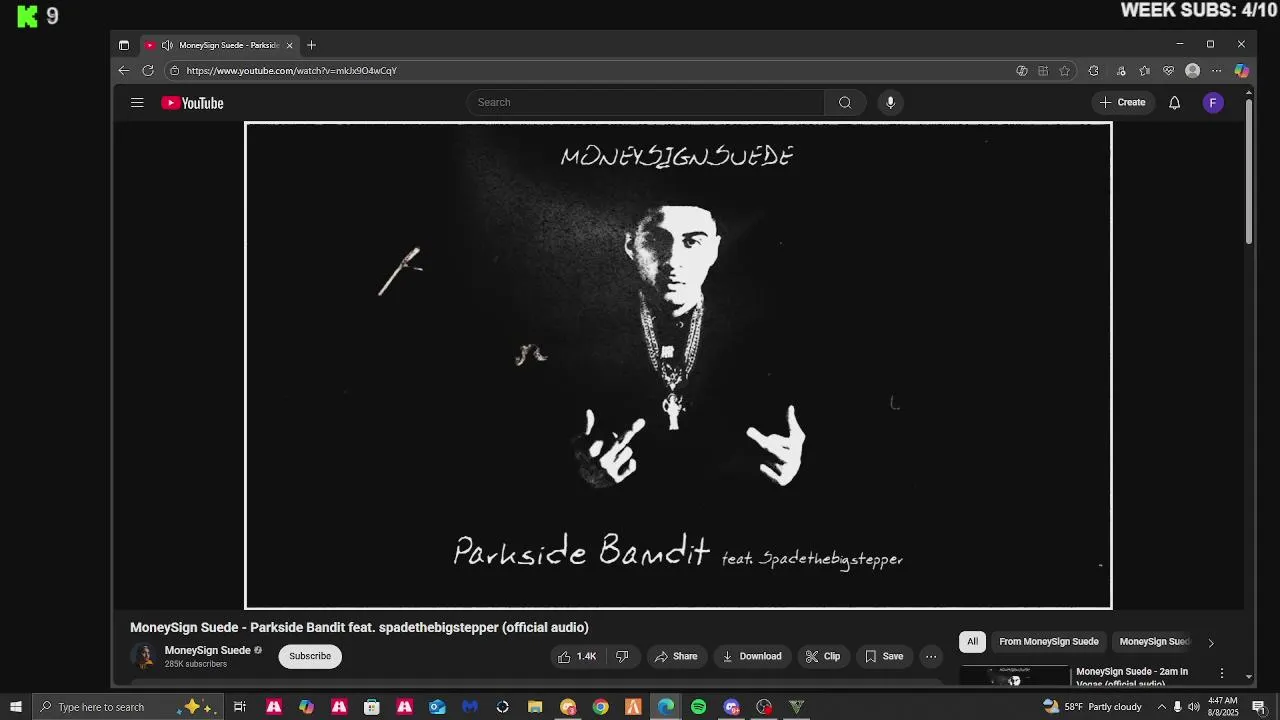Select the All filter chip

(972, 642)
